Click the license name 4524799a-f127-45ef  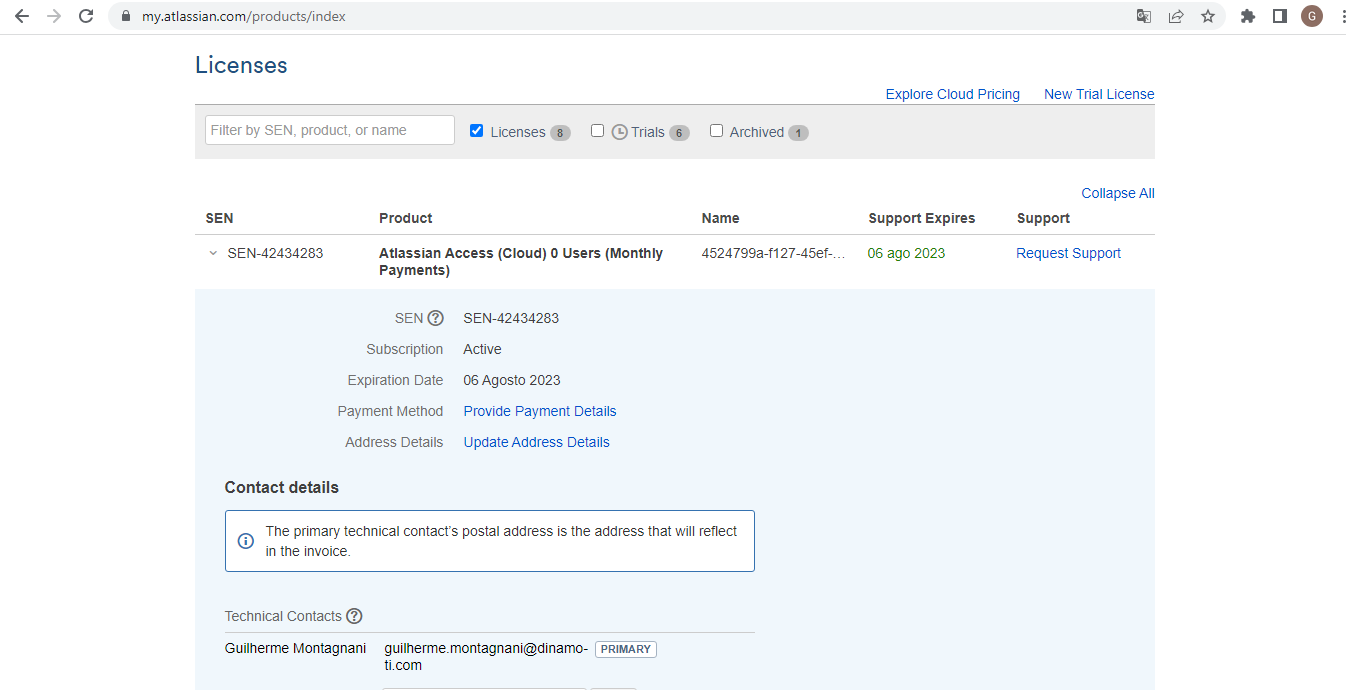click(x=774, y=253)
